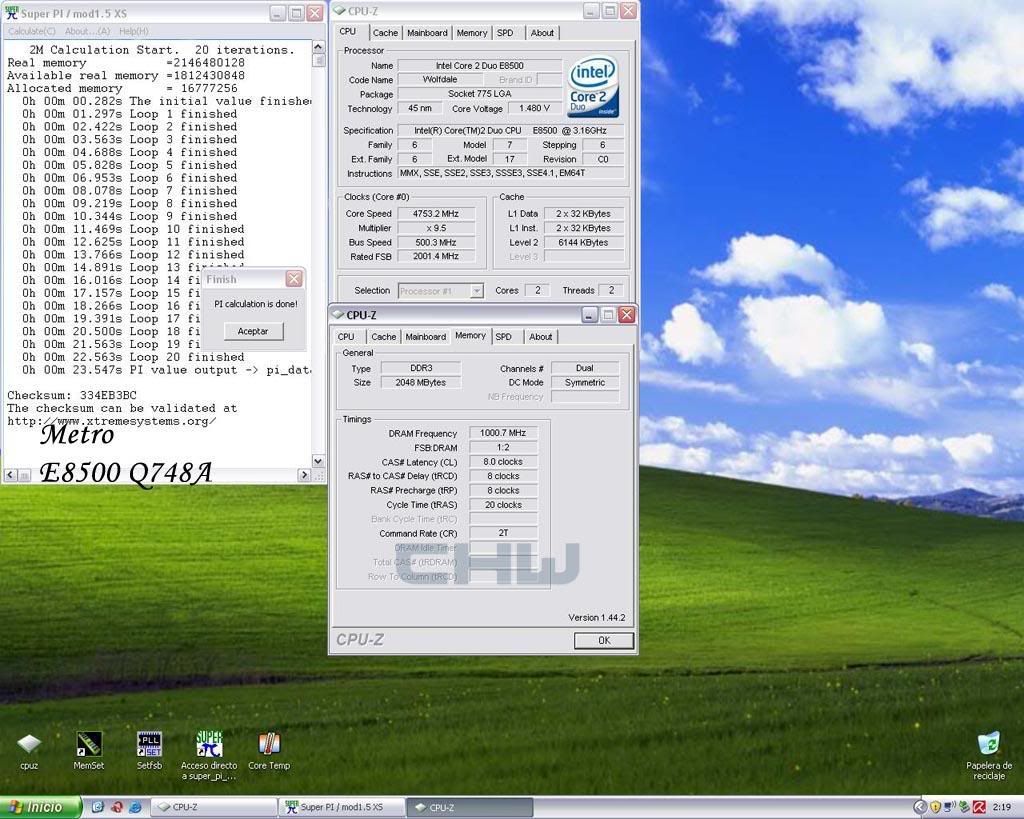Click the Rated FSB 2001.4 MHz value
Viewport: 1024px width, 819px height.
[436, 257]
